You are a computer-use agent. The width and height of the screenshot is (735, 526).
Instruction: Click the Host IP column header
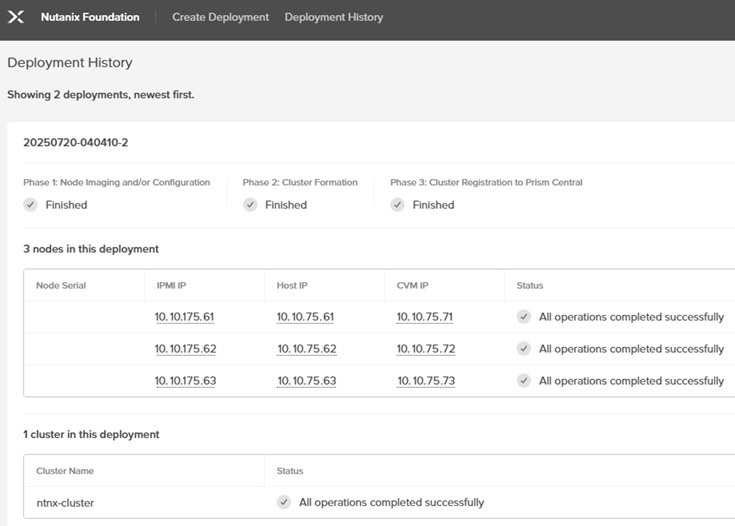(x=292, y=286)
